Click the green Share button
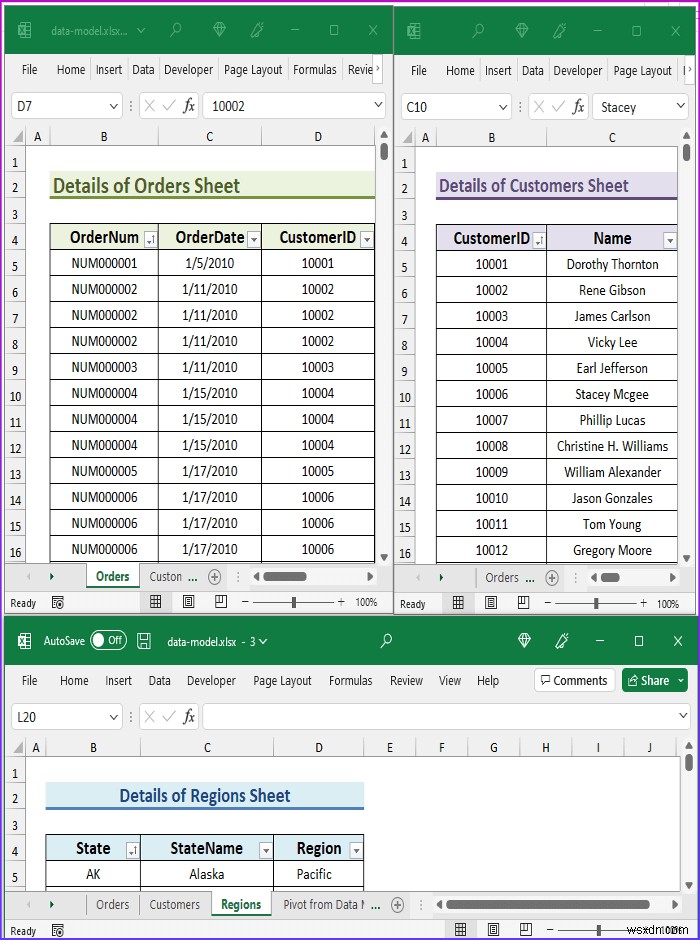Viewport: 700px width, 940px height. point(654,680)
